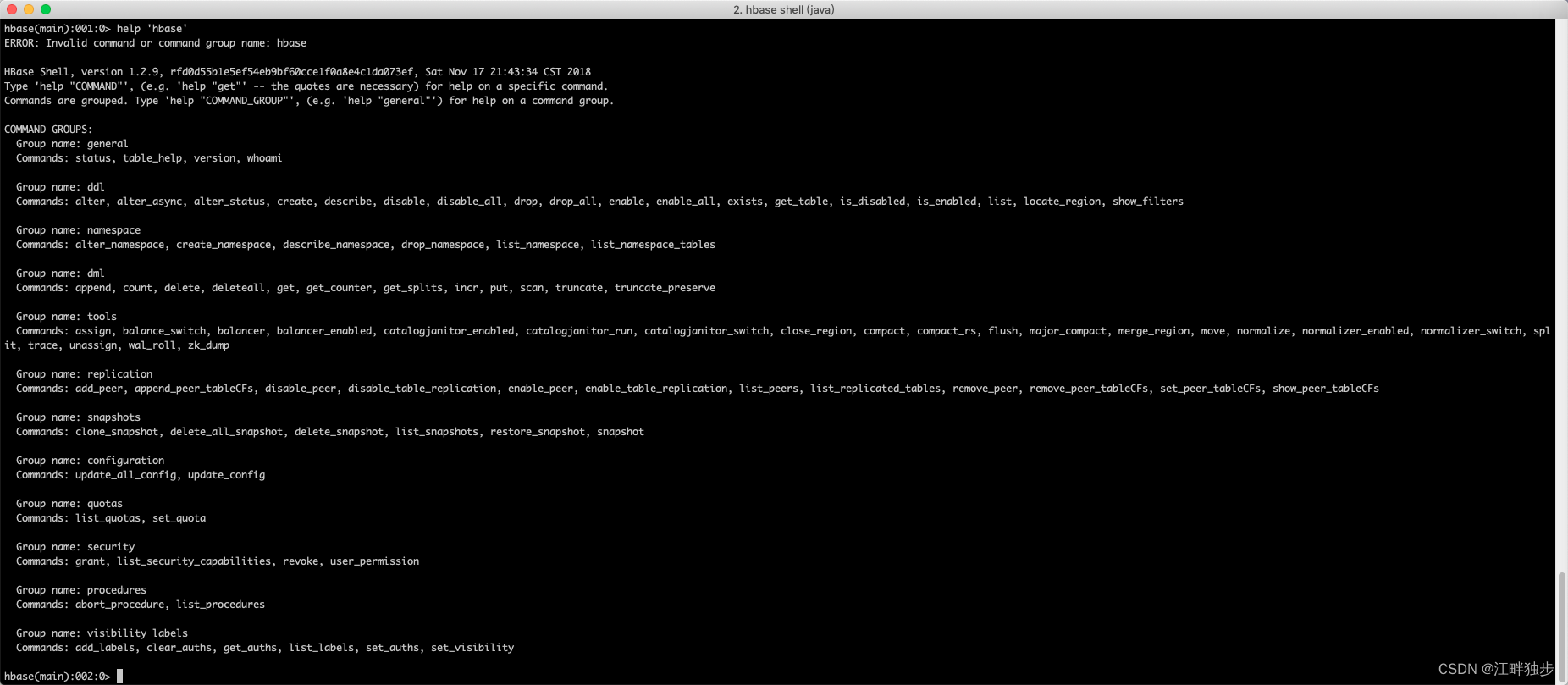Click the 'HBase Shell, version 1.2.9' line
The width and height of the screenshot is (1568, 685).
pyautogui.click(x=297, y=72)
